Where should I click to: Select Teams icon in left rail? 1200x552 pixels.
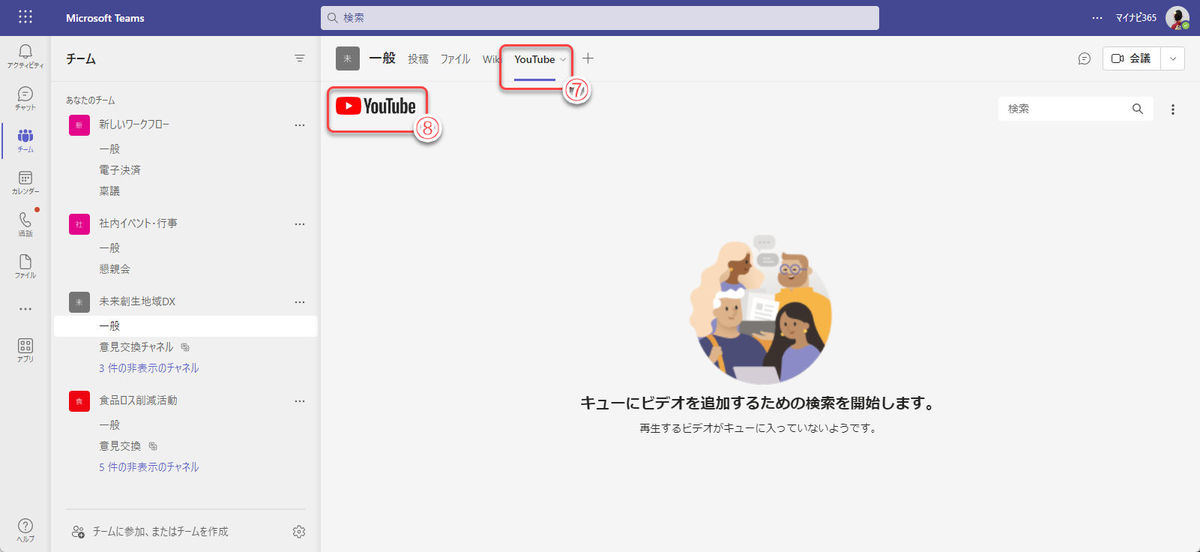coord(25,140)
